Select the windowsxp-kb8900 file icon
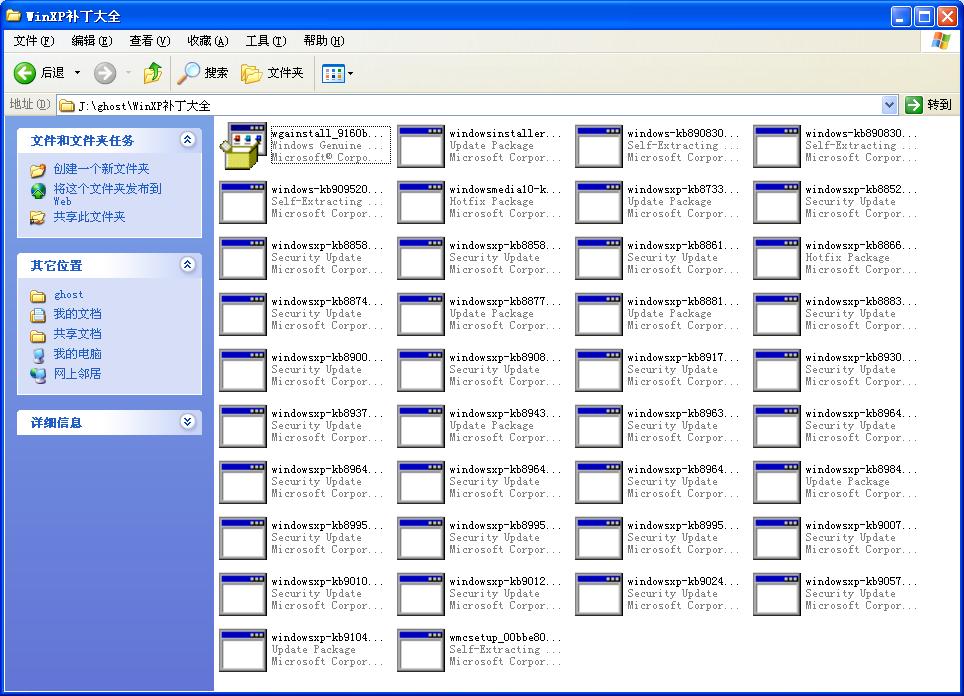Viewport: 964px width, 696px height. click(243, 370)
